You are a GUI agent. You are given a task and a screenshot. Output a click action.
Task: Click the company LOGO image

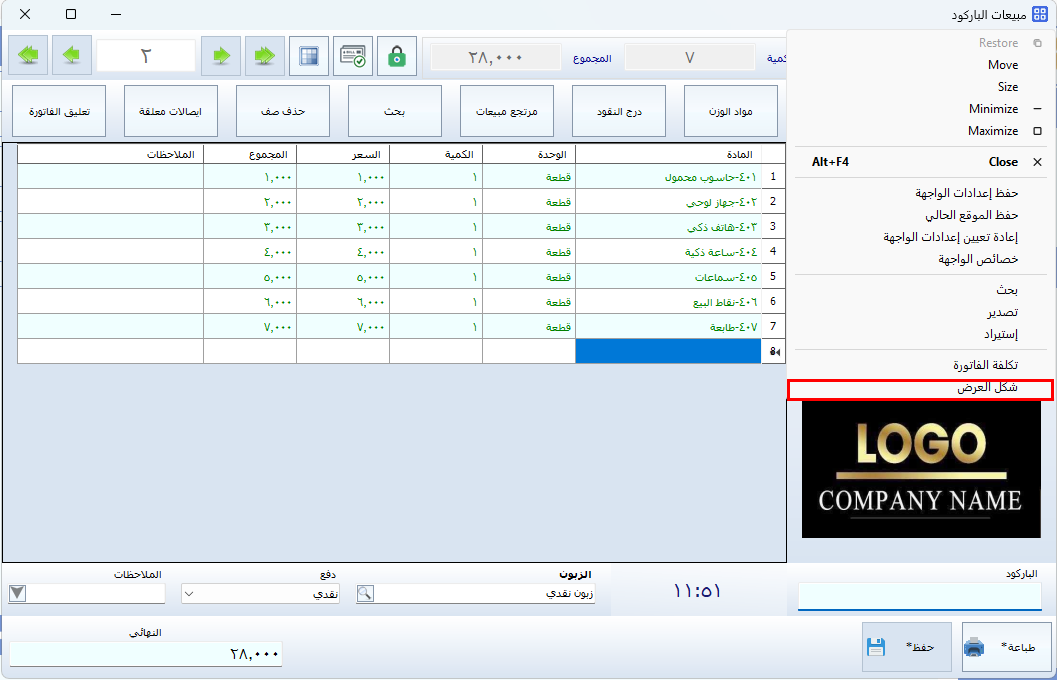[921, 470]
